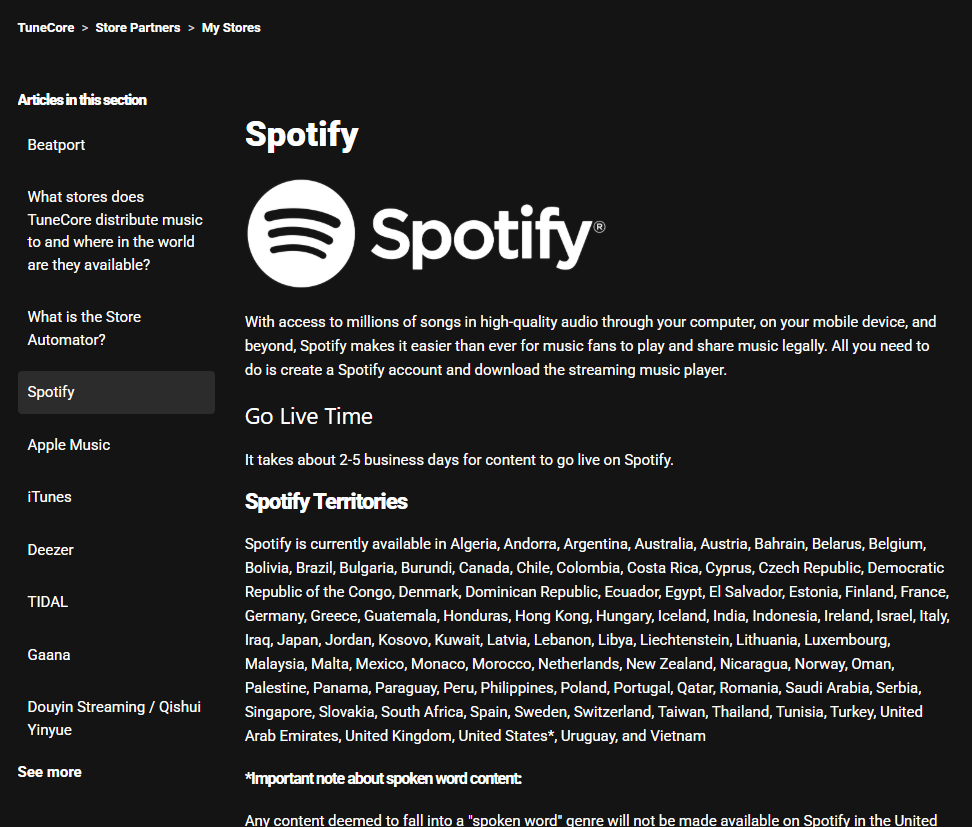
Task: Open the Store Automator article
Action: click(x=84, y=327)
